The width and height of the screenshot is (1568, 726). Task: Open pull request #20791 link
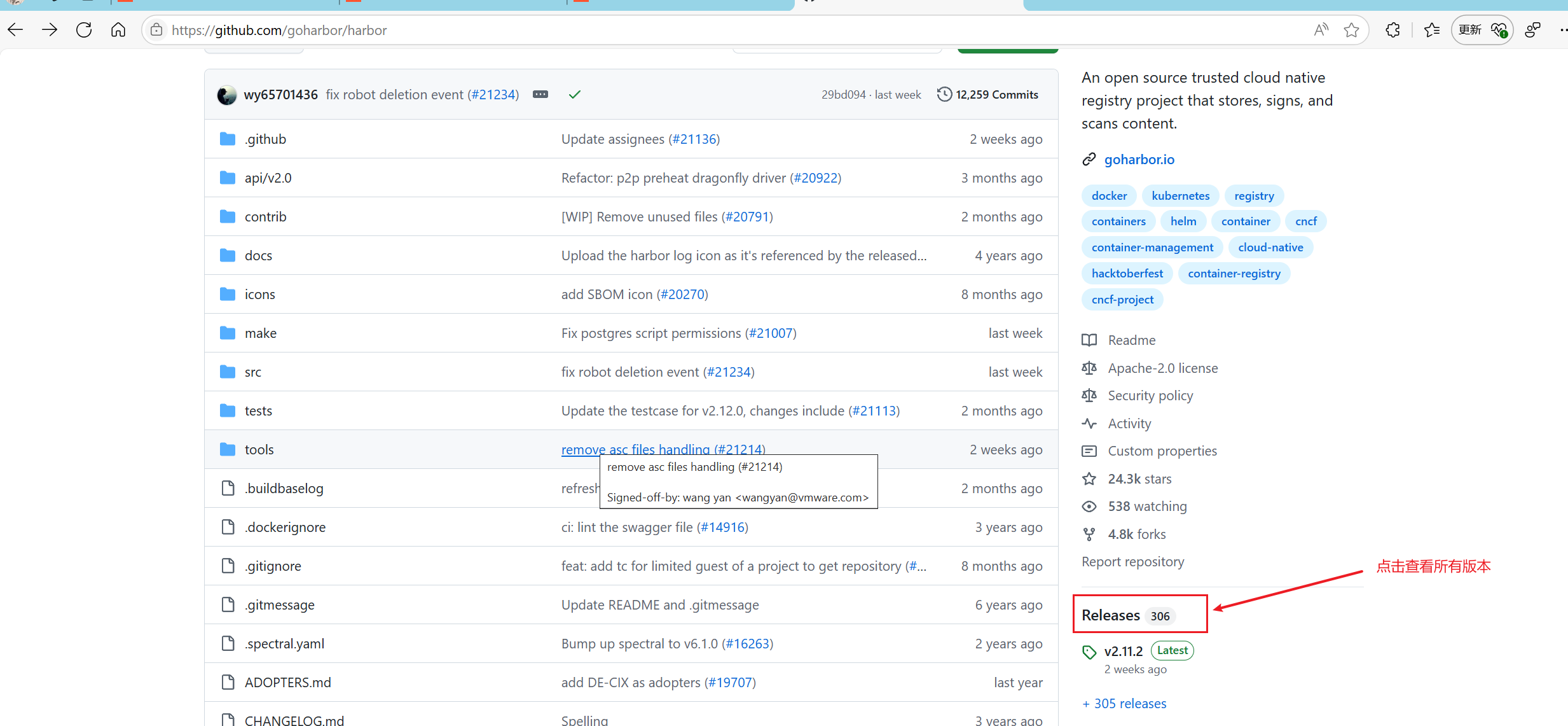tap(747, 217)
